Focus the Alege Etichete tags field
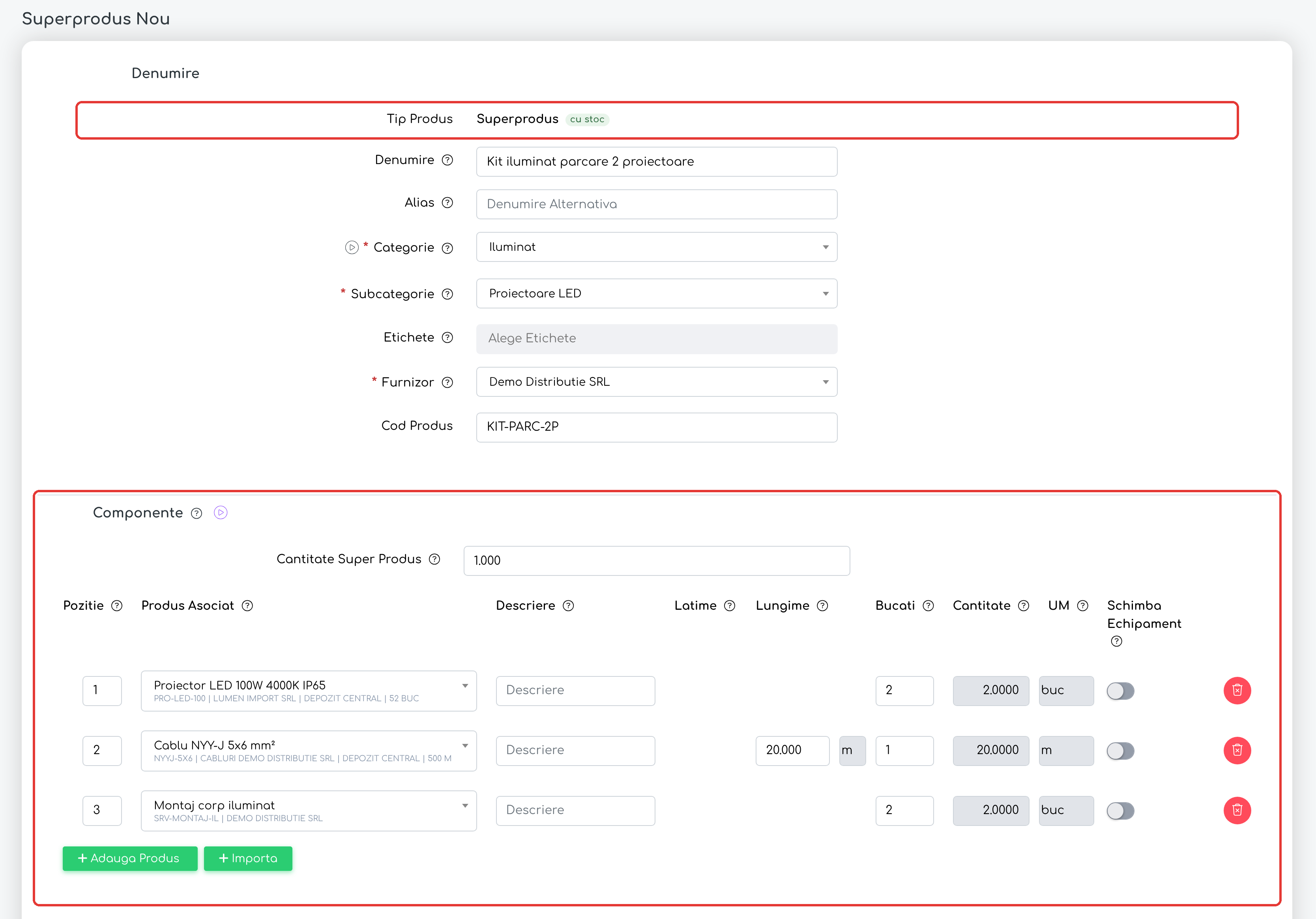 click(656, 338)
